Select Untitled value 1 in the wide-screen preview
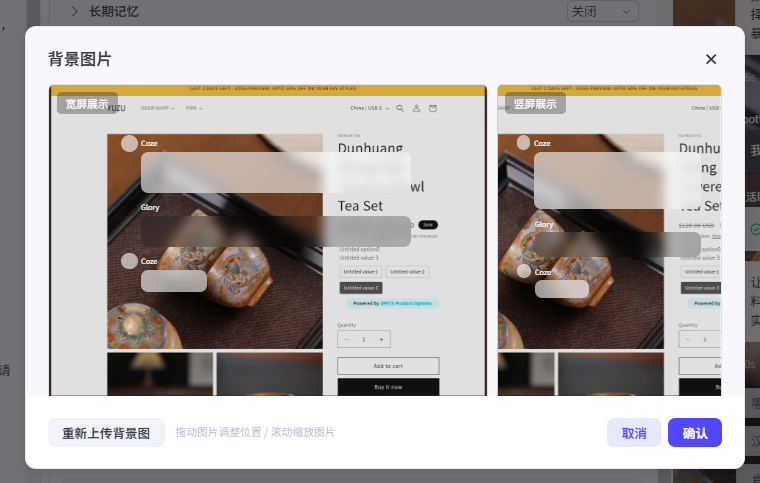Image resolution: width=760 pixels, height=483 pixels. [x=361, y=272]
